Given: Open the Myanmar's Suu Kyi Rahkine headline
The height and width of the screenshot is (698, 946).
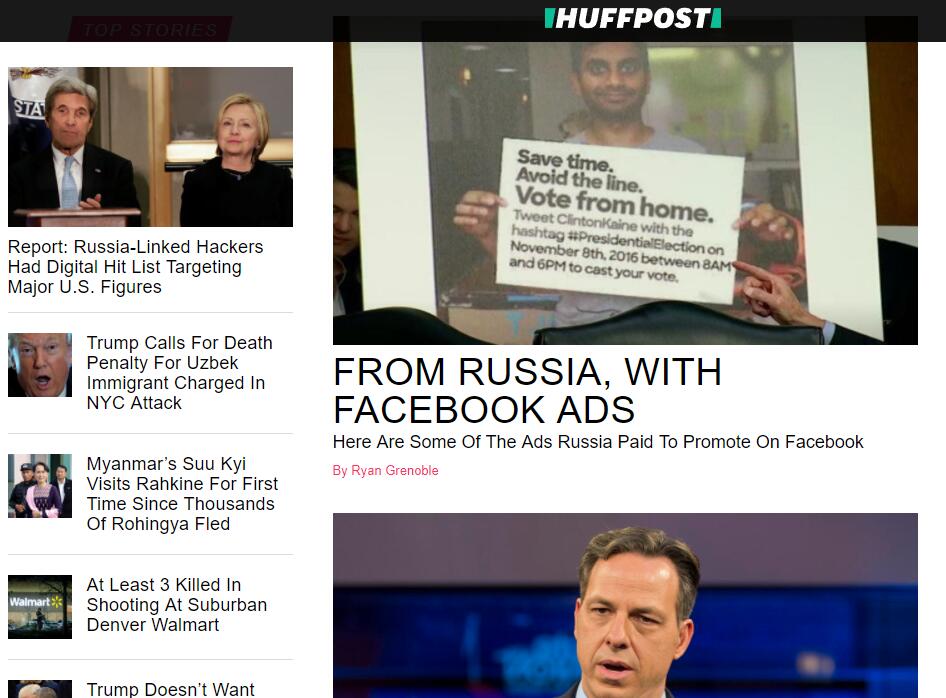Looking at the screenshot, I should [x=182, y=493].
